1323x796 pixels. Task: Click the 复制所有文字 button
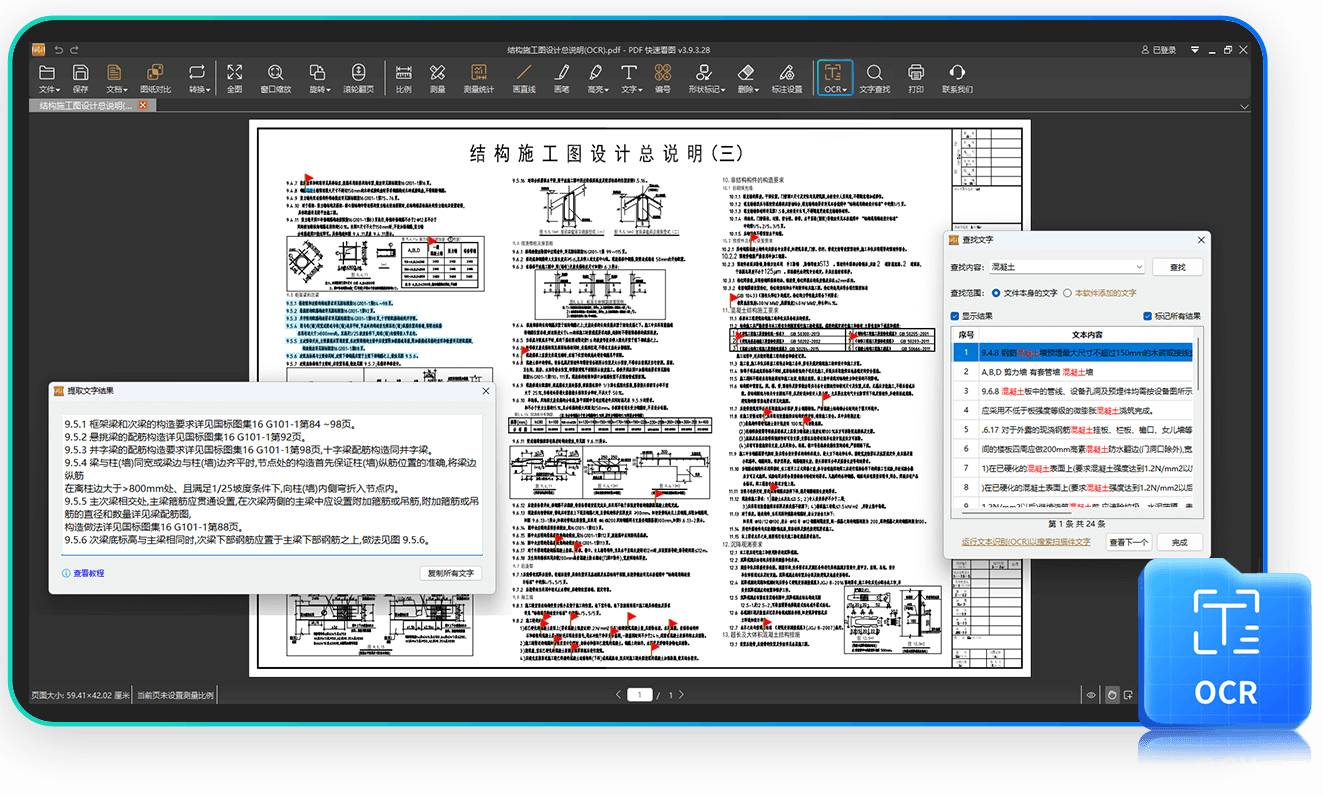450,573
